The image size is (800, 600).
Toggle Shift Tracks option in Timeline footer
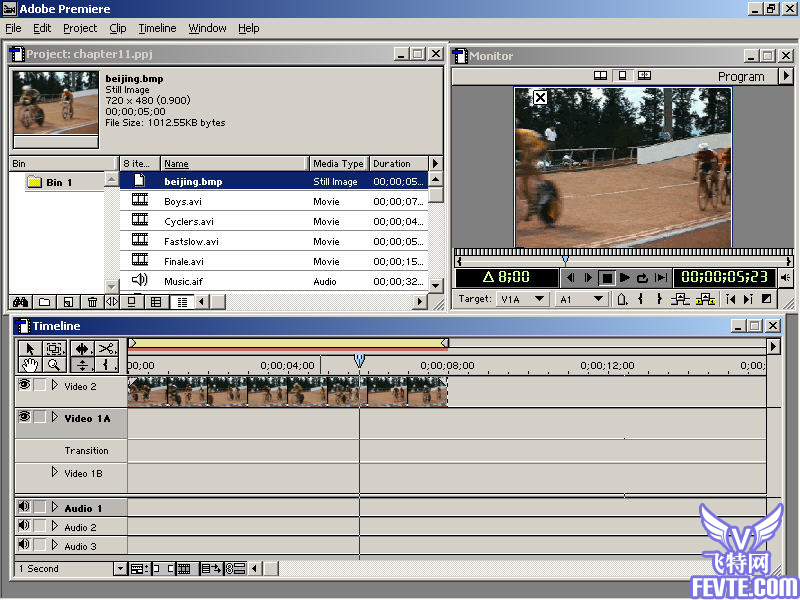211,568
